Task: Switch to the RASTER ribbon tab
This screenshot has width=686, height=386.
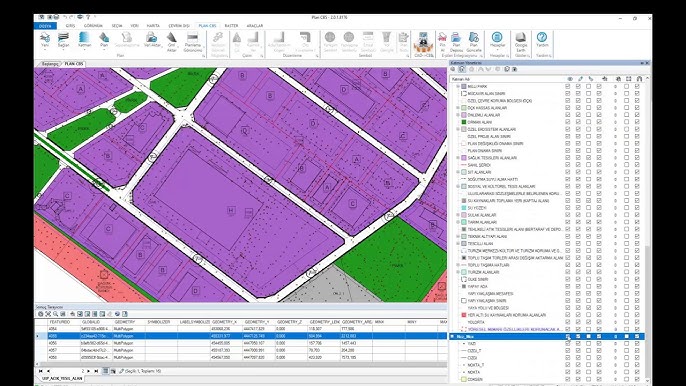Action: [231, 26]
